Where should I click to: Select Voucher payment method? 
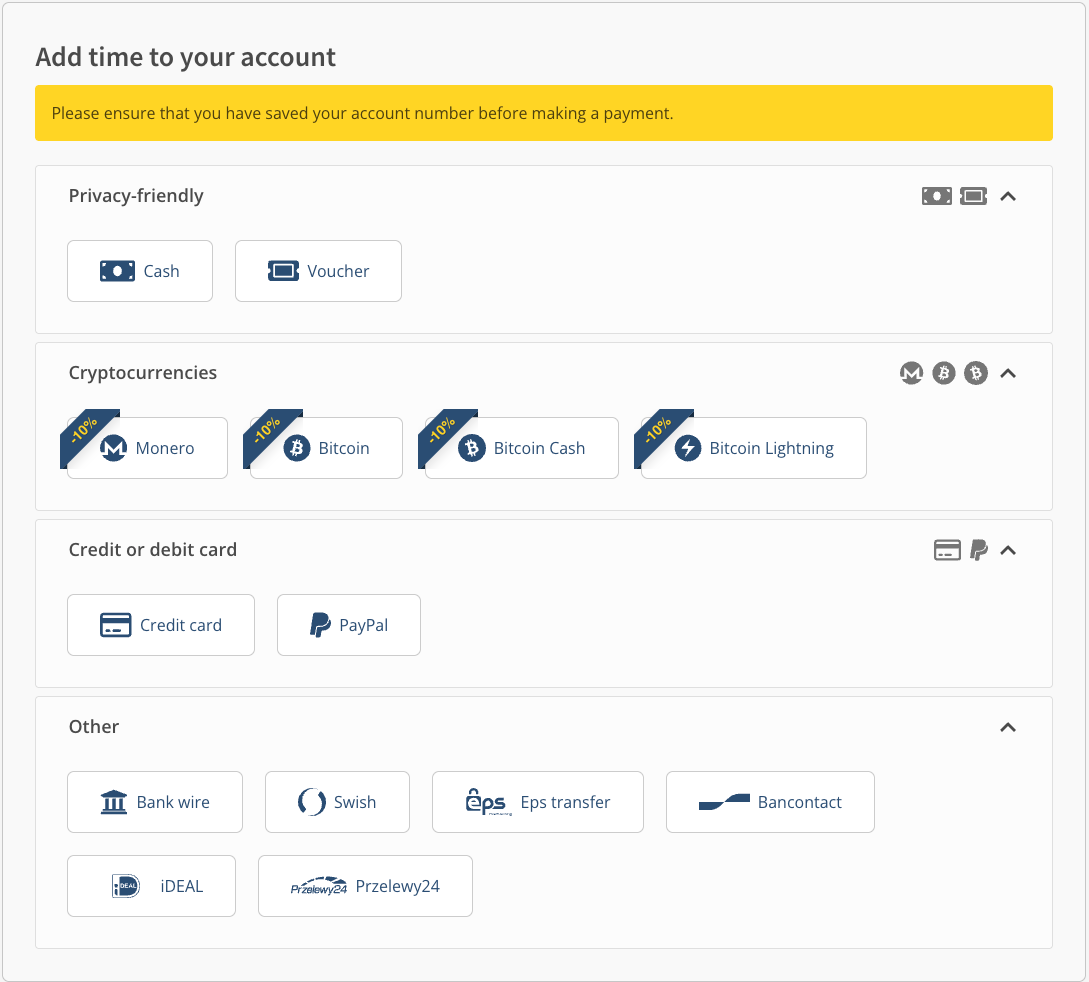pyautogui.click(x=318, y=271)
